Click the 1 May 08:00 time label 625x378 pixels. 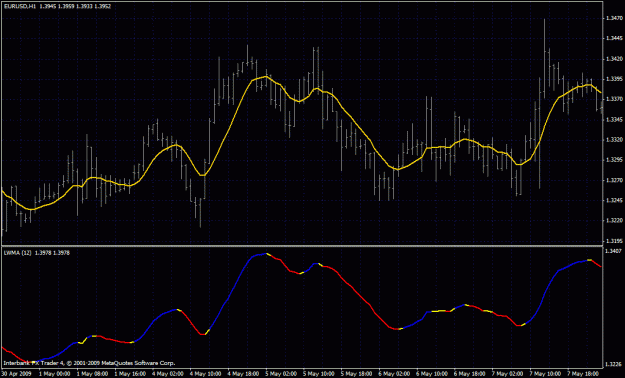click(91, 373)
